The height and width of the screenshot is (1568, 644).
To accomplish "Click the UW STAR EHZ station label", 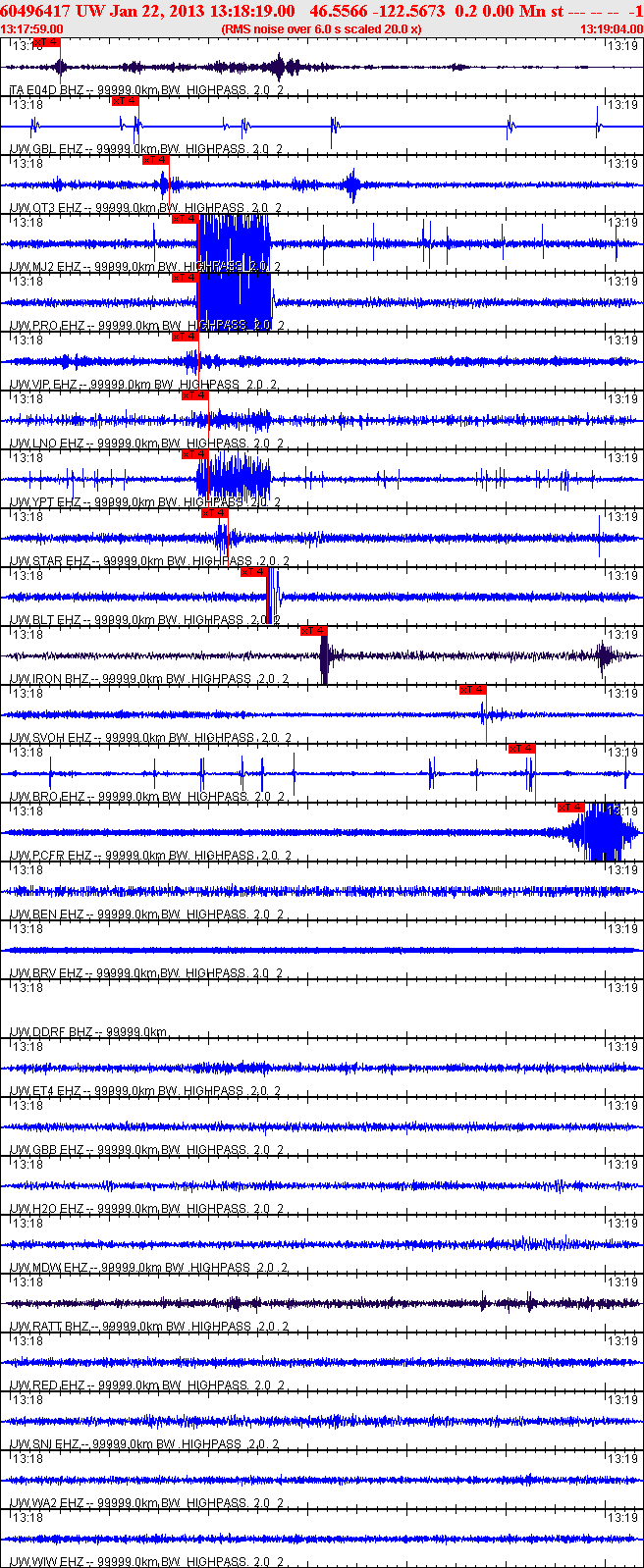I will pyautogui.click(x=150, y=561).
